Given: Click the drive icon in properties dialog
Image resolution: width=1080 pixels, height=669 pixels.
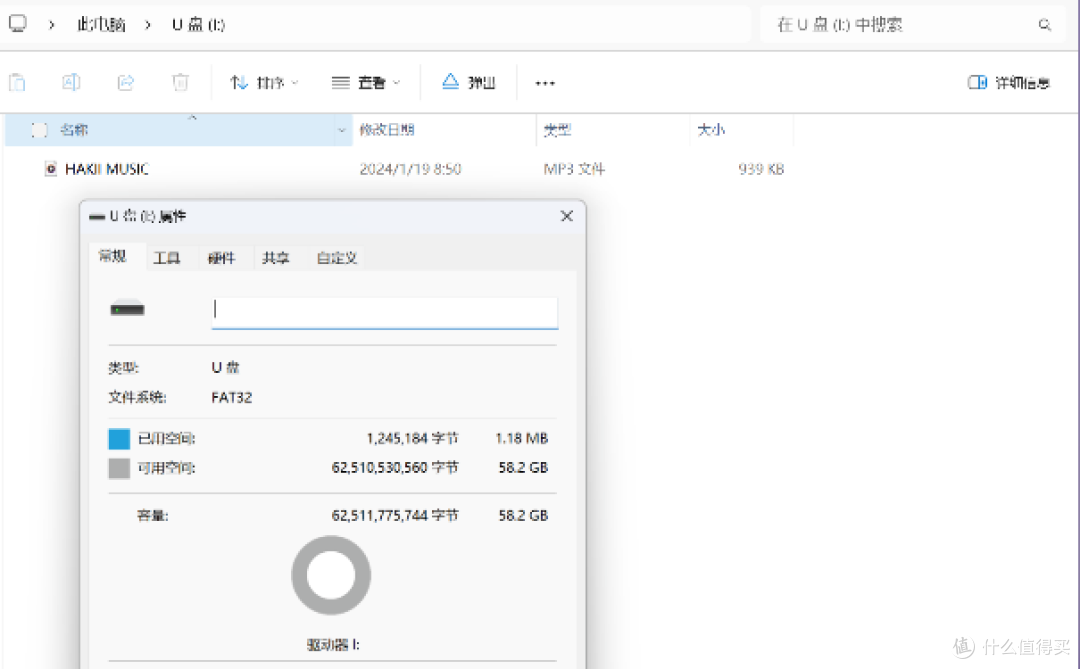Looking at the screenshot, I should [x=127, y=309].
